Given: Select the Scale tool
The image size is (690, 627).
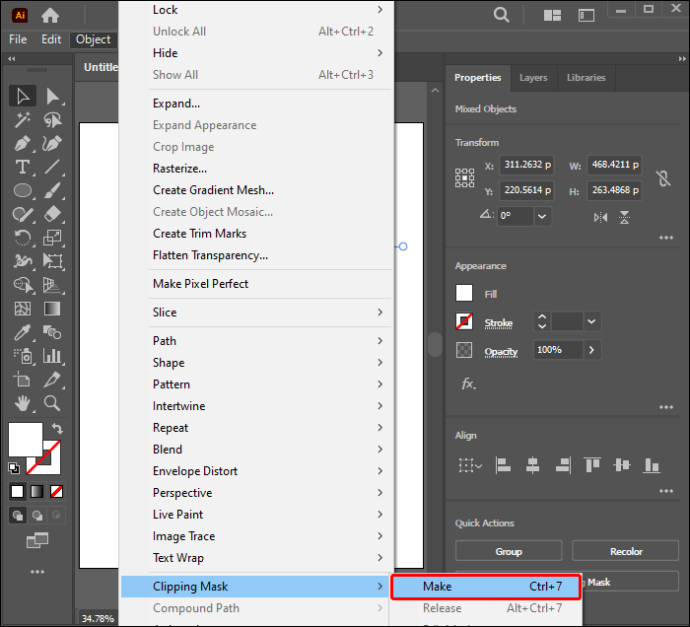Looking at the screenshot, I should (52, 238).
